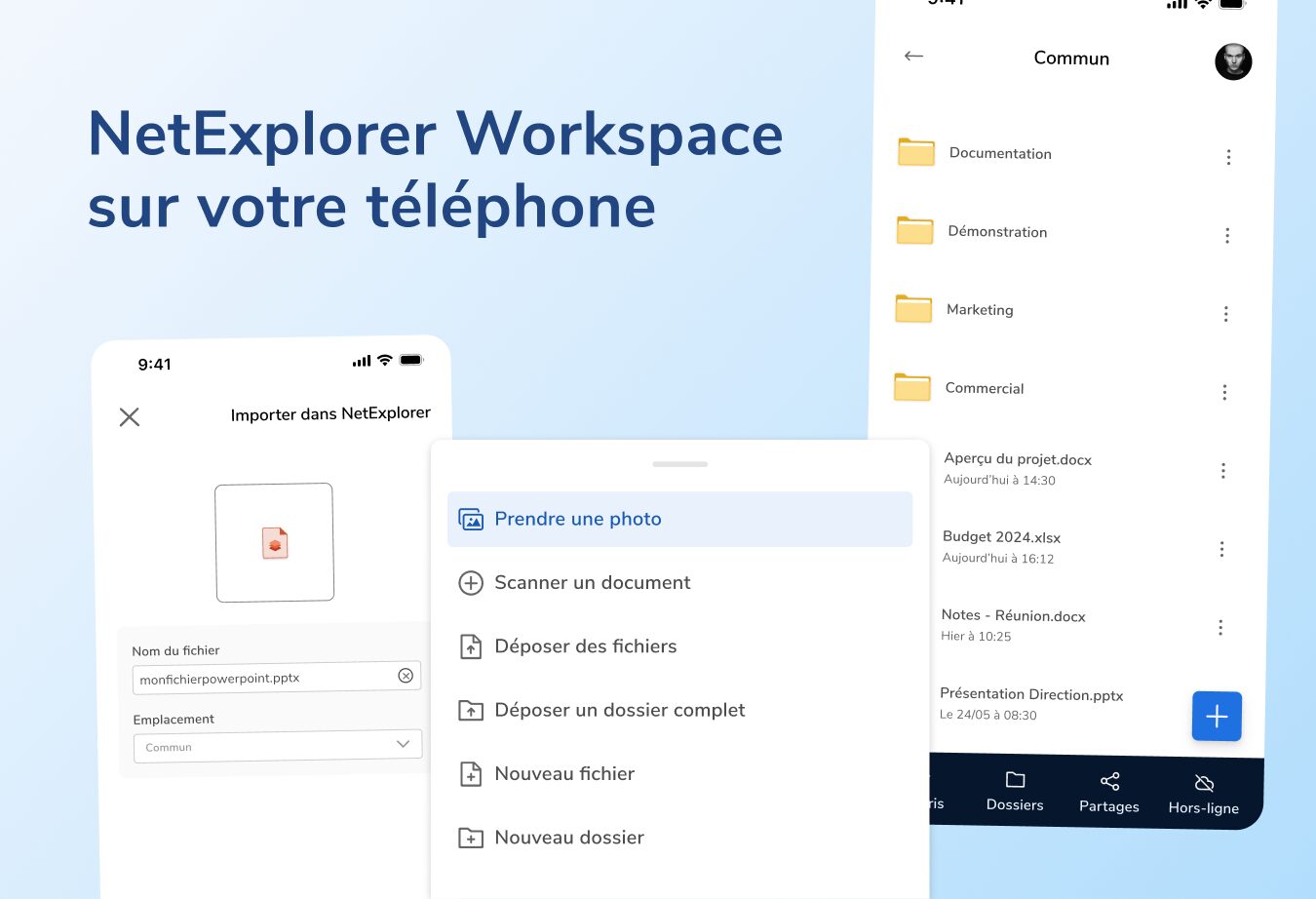Click the NetExplorer Workspace headline text
Viewport: 1316px width, 899px height.
point(436,133)
